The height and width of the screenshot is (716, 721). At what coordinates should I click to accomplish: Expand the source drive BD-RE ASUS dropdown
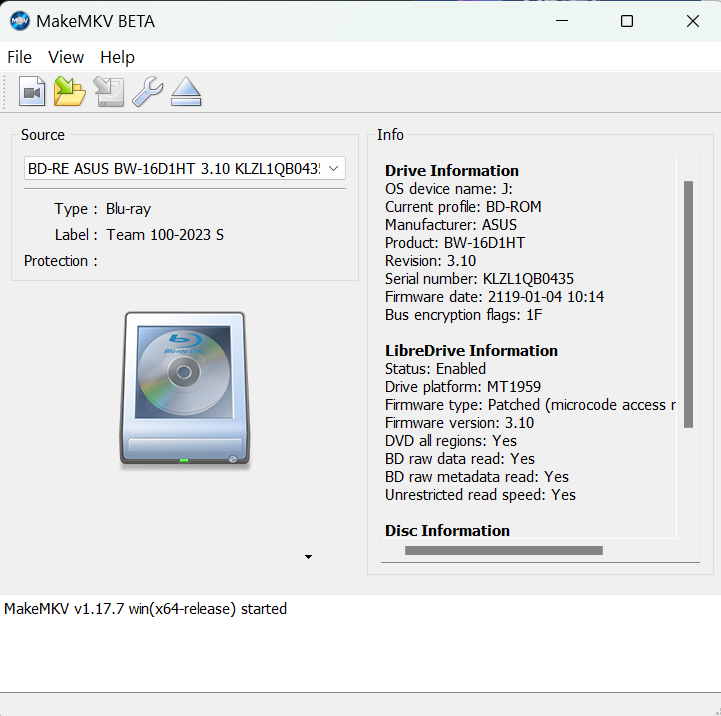(185, 169)
